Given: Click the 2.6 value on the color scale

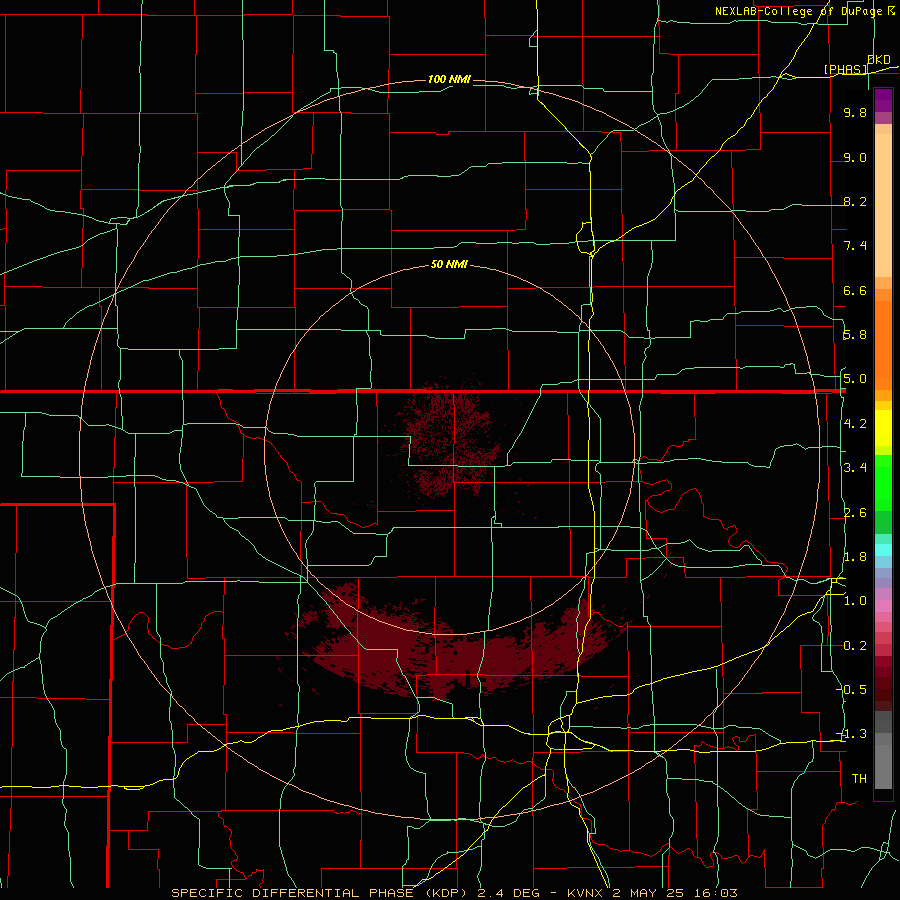Looking at the screenshot, I should coord(855,513).
